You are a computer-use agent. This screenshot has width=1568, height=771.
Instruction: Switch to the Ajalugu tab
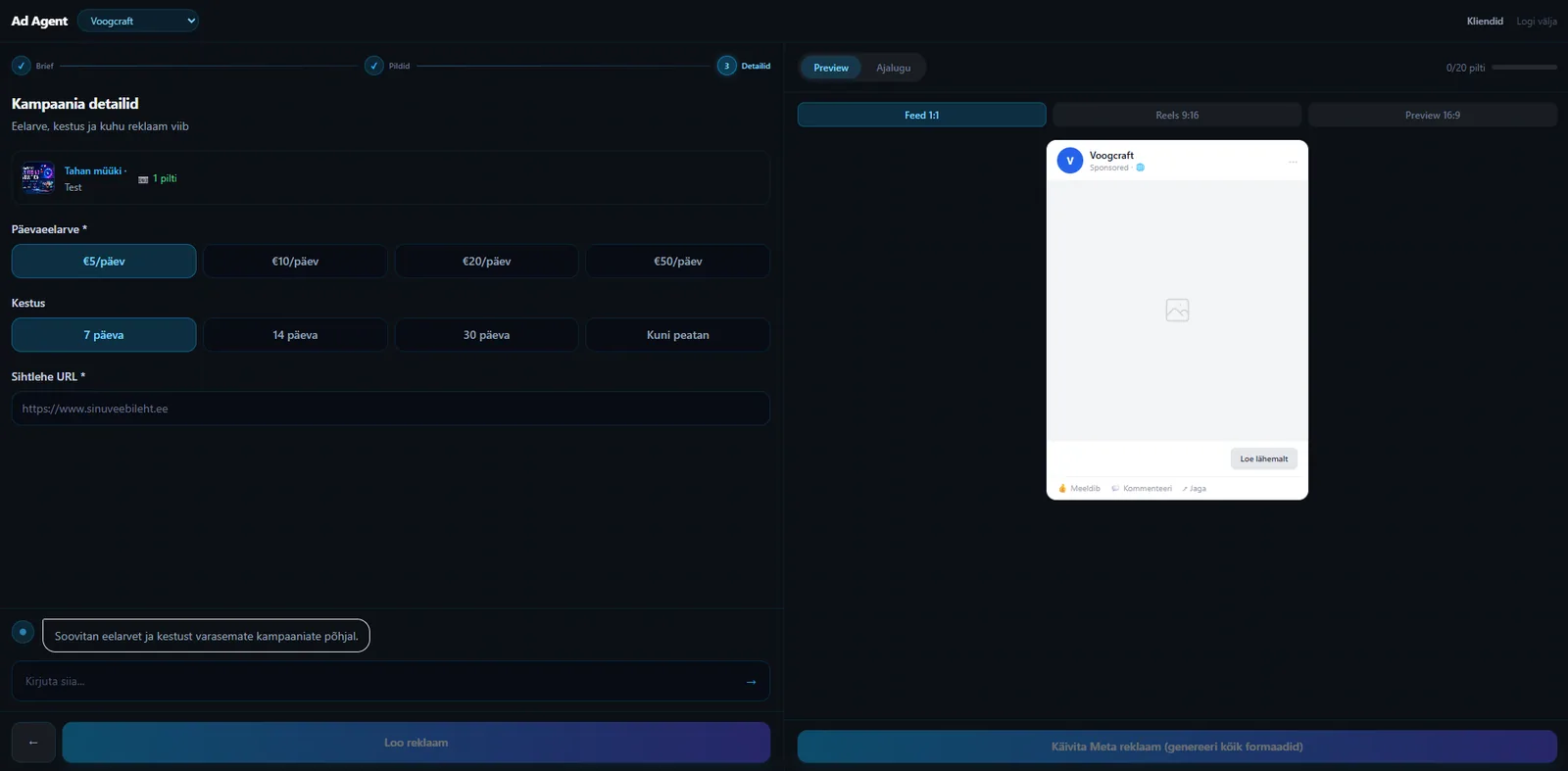click(x=893, y=68)
